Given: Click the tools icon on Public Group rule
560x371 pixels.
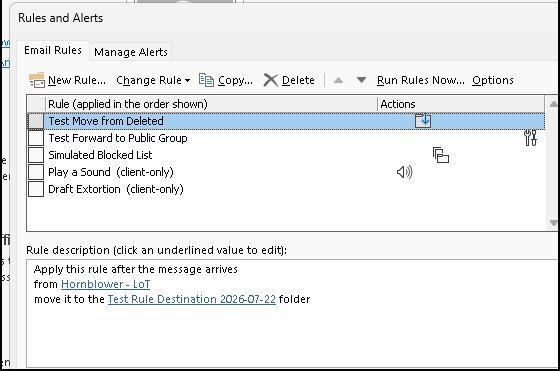Looking at the screenshot, I should [530, 138].
